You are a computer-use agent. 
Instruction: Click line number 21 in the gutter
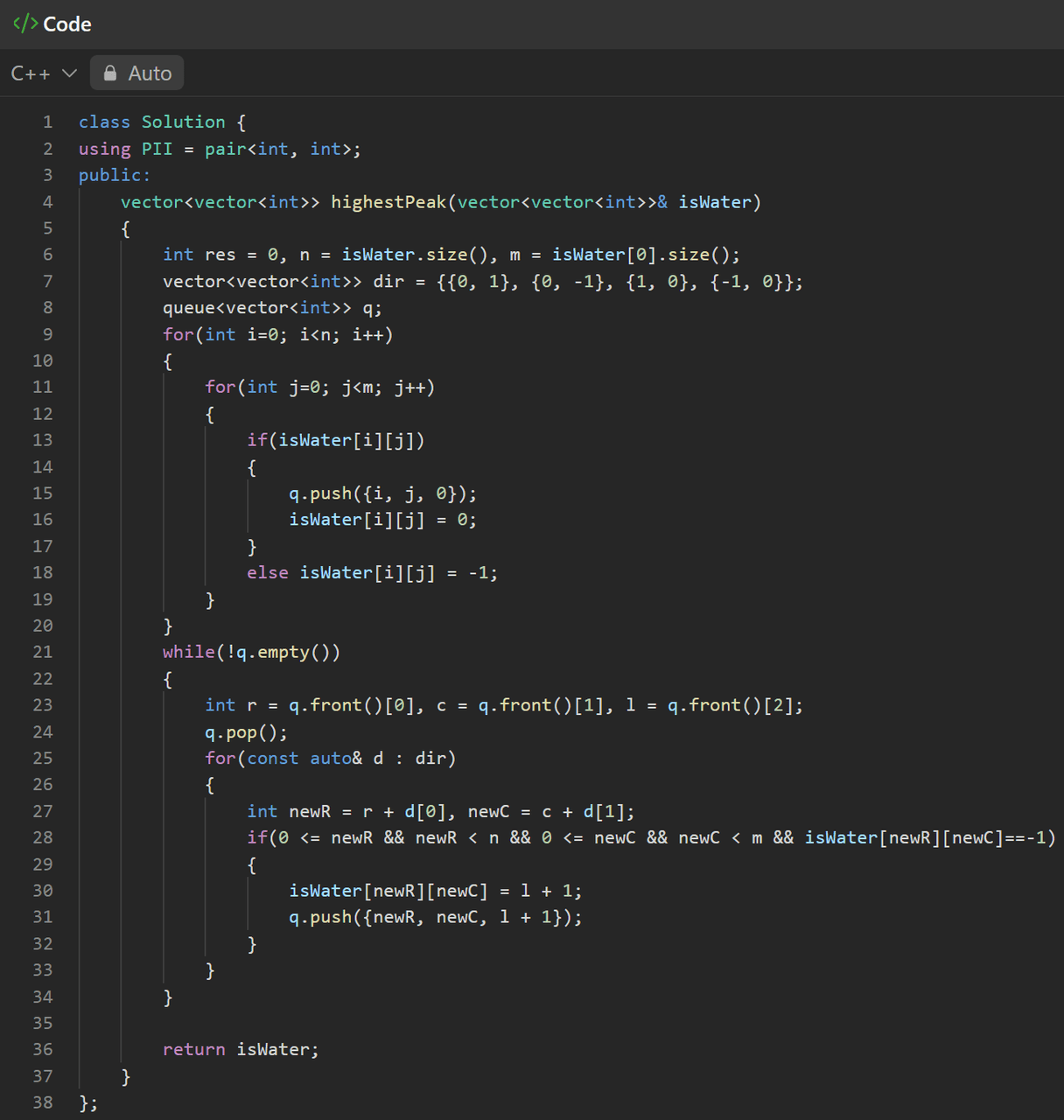pos(43,652)
